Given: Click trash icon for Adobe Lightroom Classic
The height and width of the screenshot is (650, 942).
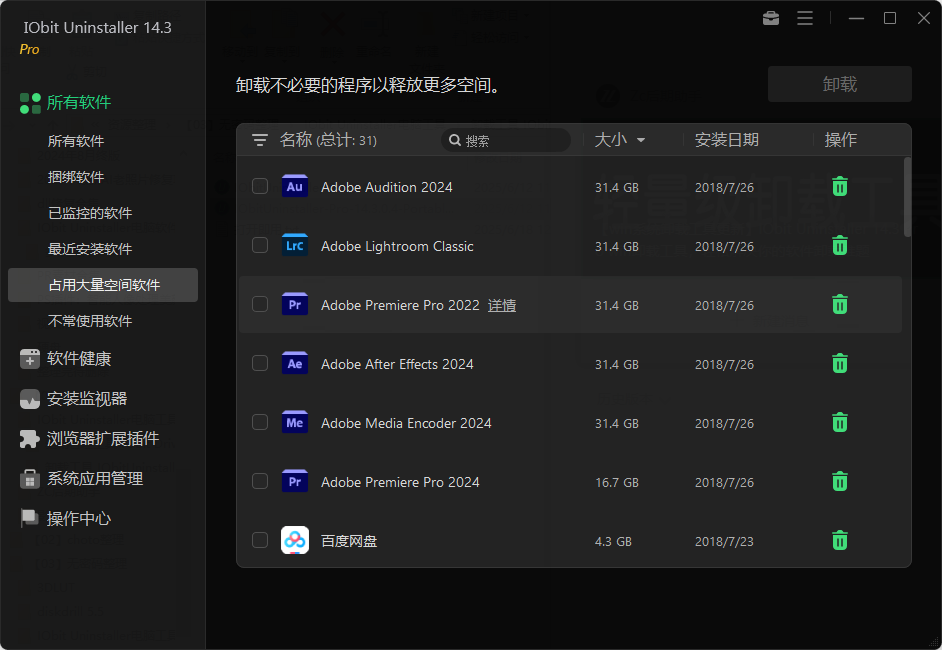Looking at the screenshot, I should tap(839, 246).
